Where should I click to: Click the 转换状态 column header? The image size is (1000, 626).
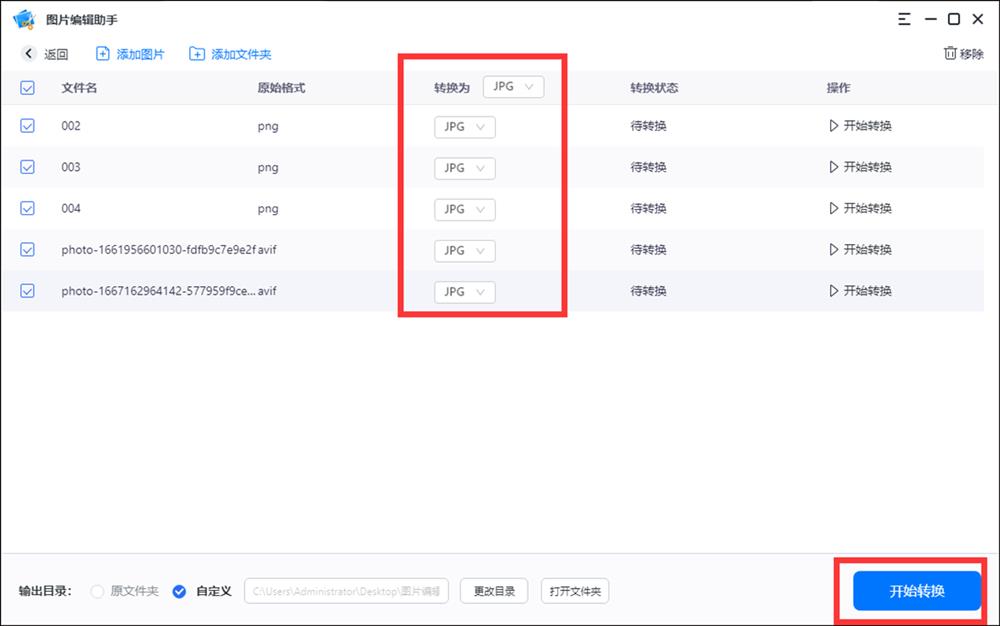[x=654, y=88]
